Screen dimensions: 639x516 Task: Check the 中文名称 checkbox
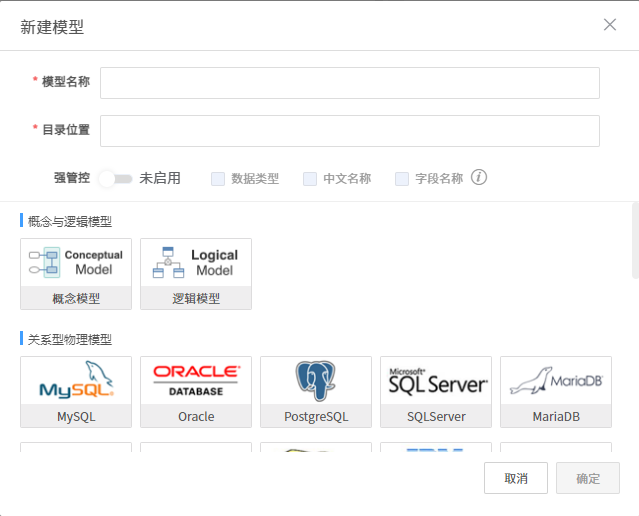(310, 179)
